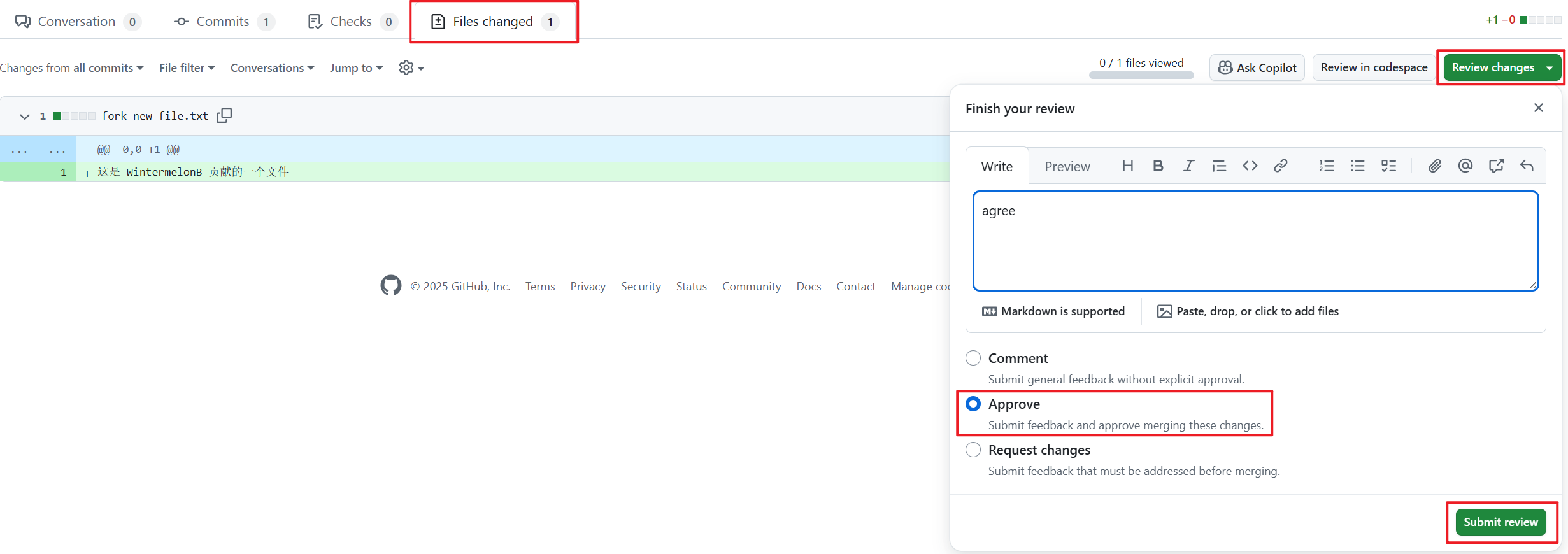Add a link using the link icon

(1280, 166)
